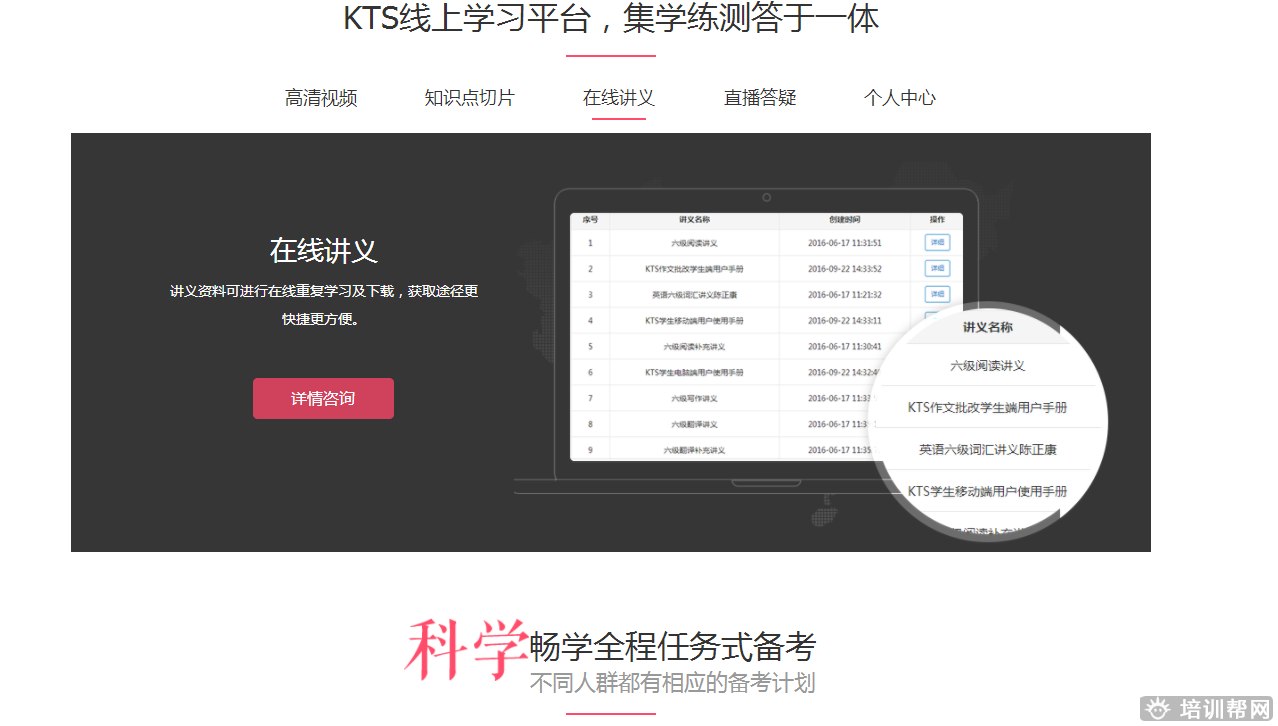Click the 培训帮网 watermark logo icon
This screenshot has height=726, width=1278.
click(x=1159, y=709)
